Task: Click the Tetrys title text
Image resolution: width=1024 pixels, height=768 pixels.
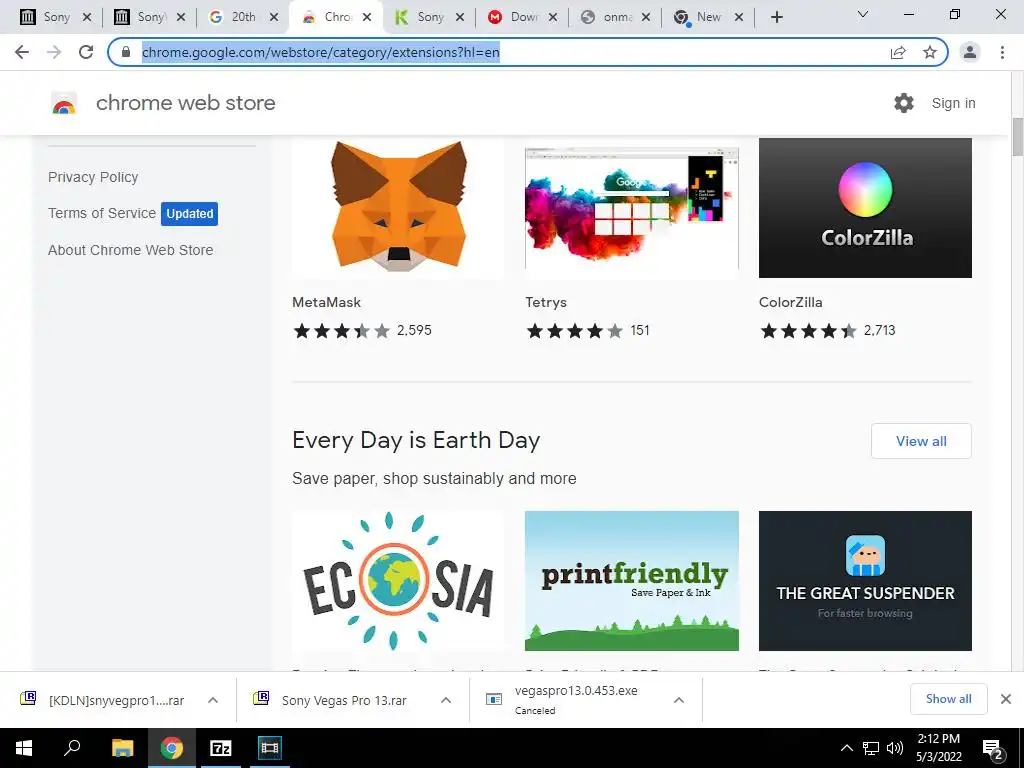Action: (546, 302)
